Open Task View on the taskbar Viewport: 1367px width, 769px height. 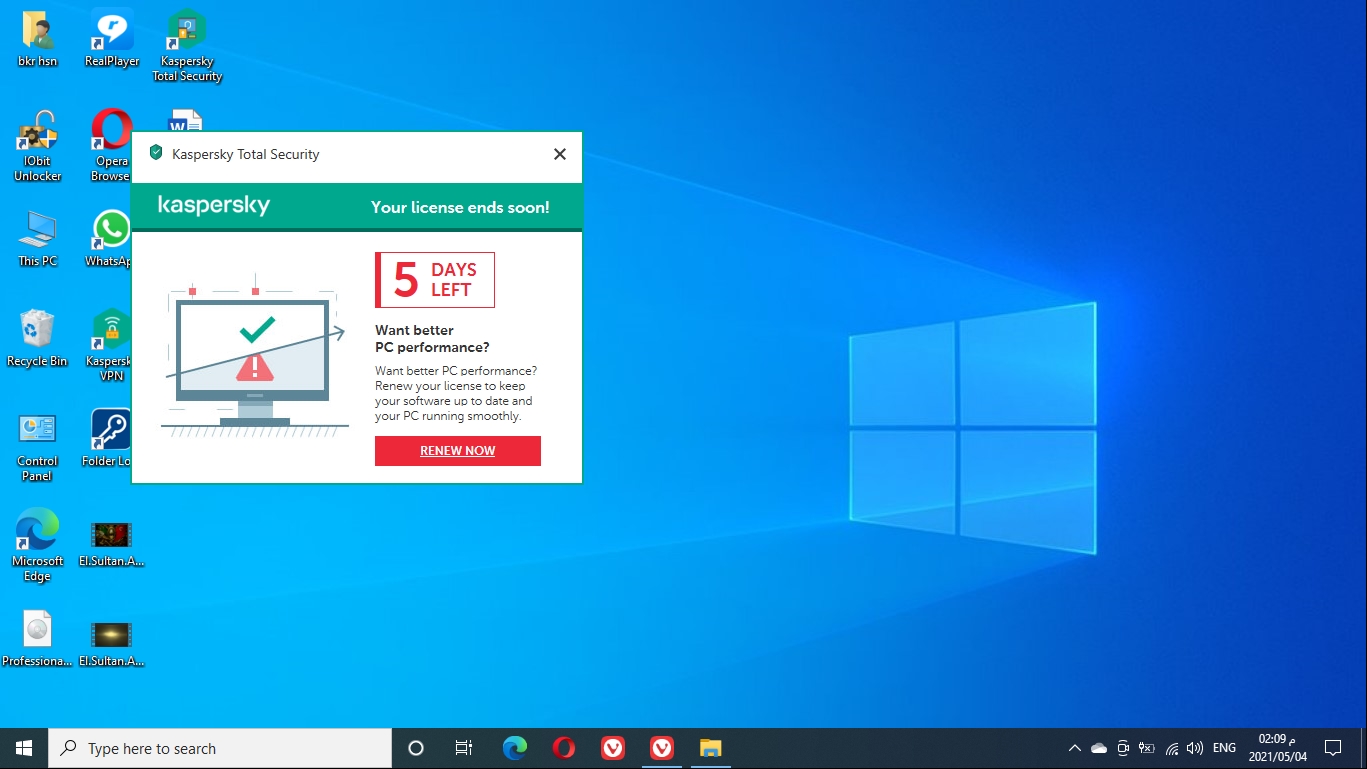point(464,748)
